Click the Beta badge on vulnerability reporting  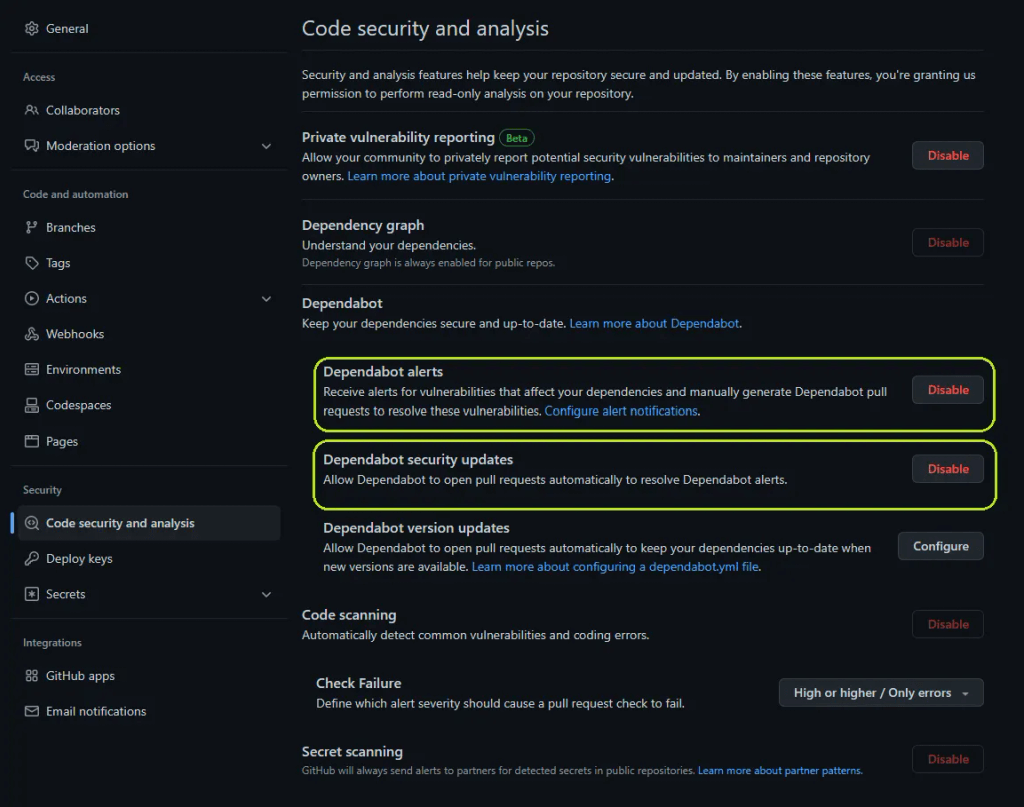click(x=516, y=137)
